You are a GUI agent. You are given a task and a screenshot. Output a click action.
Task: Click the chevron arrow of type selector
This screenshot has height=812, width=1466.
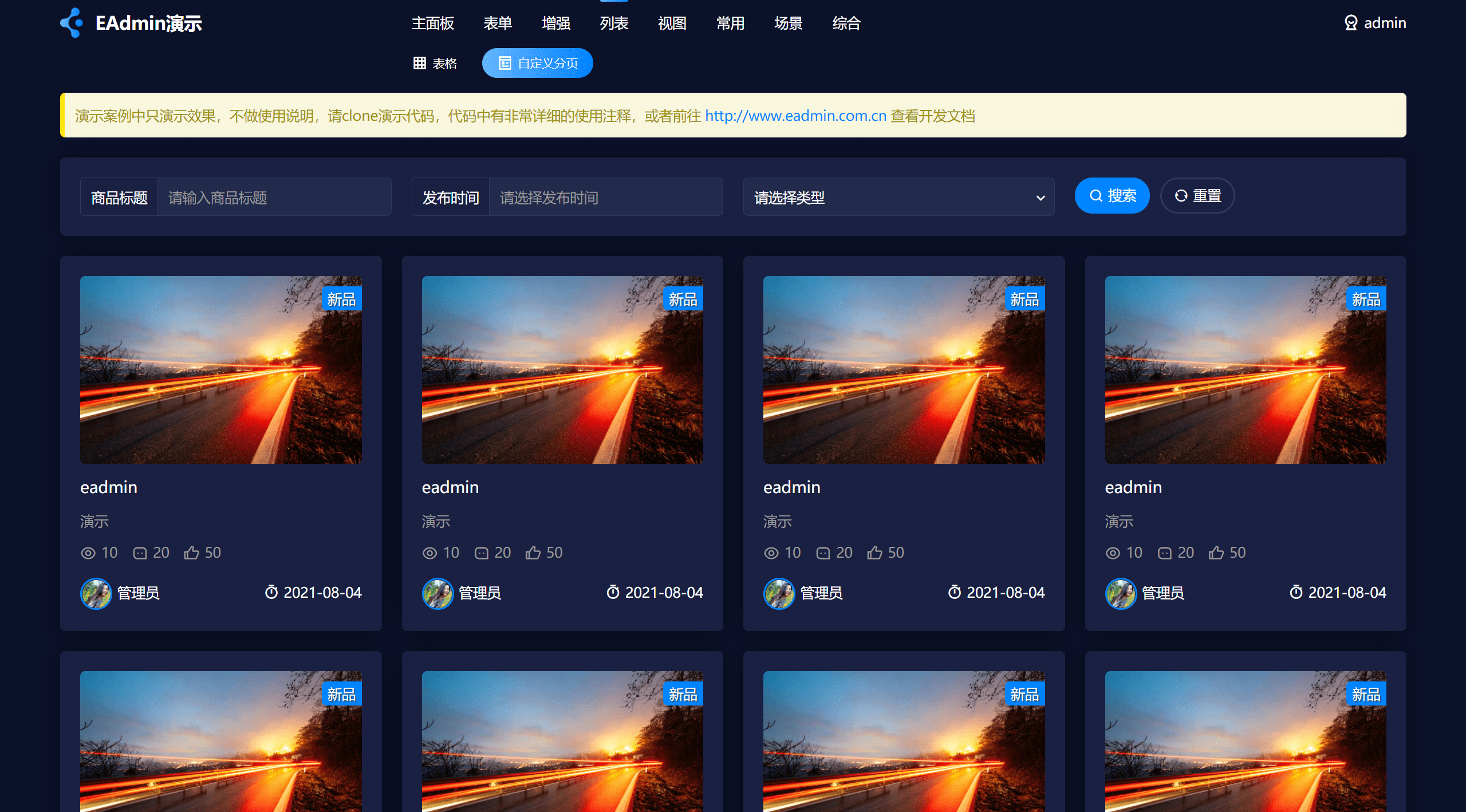tap(1041, 198)
